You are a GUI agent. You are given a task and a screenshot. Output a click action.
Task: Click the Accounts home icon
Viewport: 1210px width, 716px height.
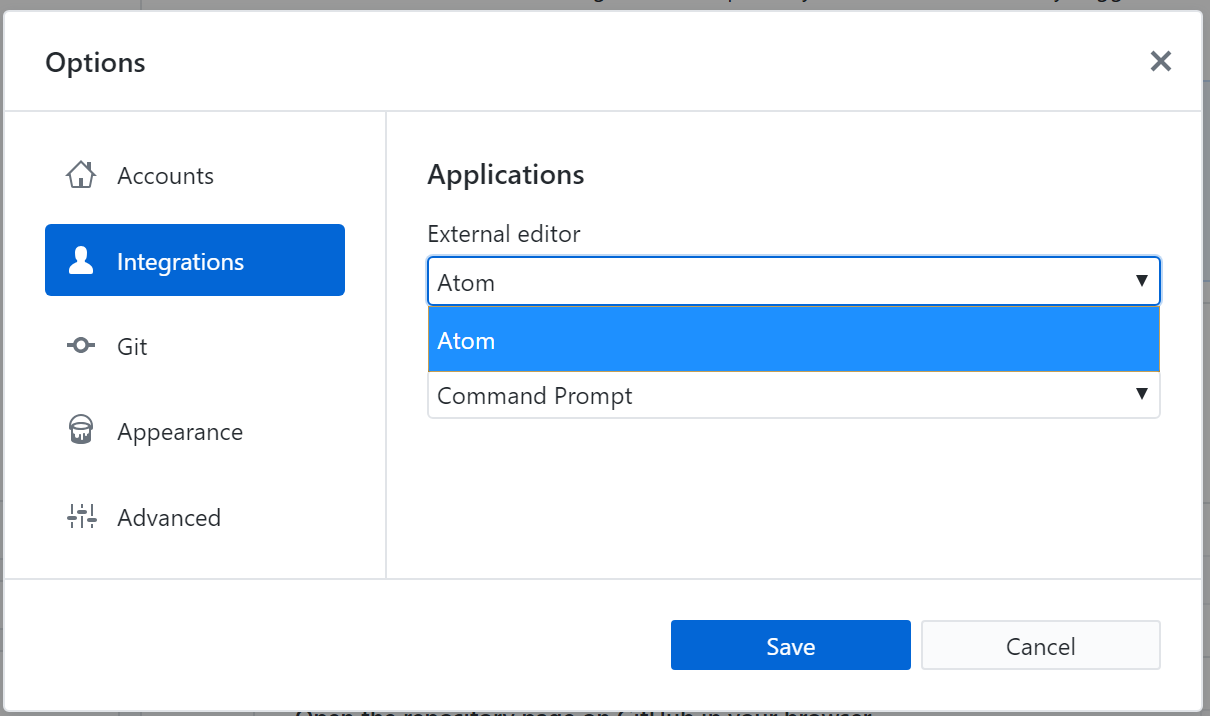[x=80, y=174]
